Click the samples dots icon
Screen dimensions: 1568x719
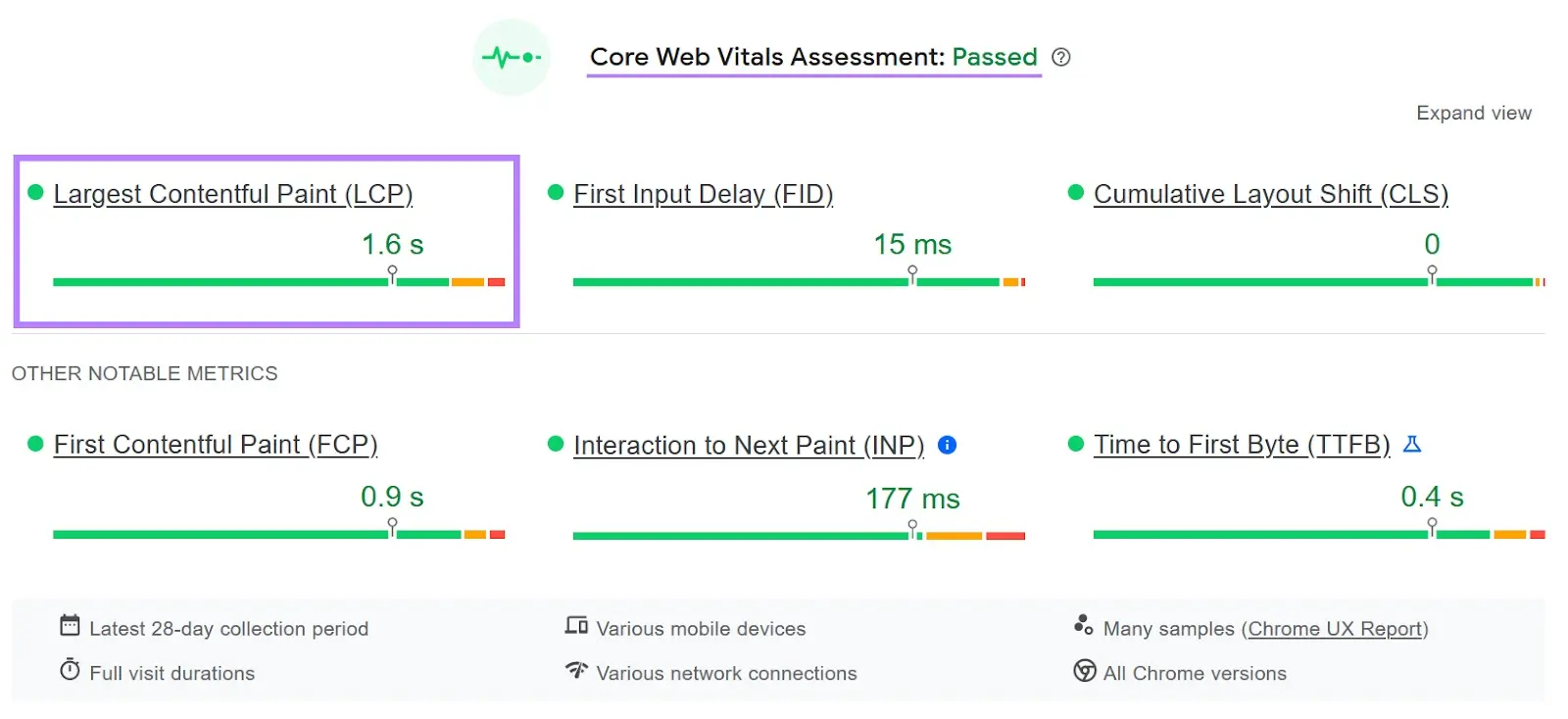pos(1084,624)
